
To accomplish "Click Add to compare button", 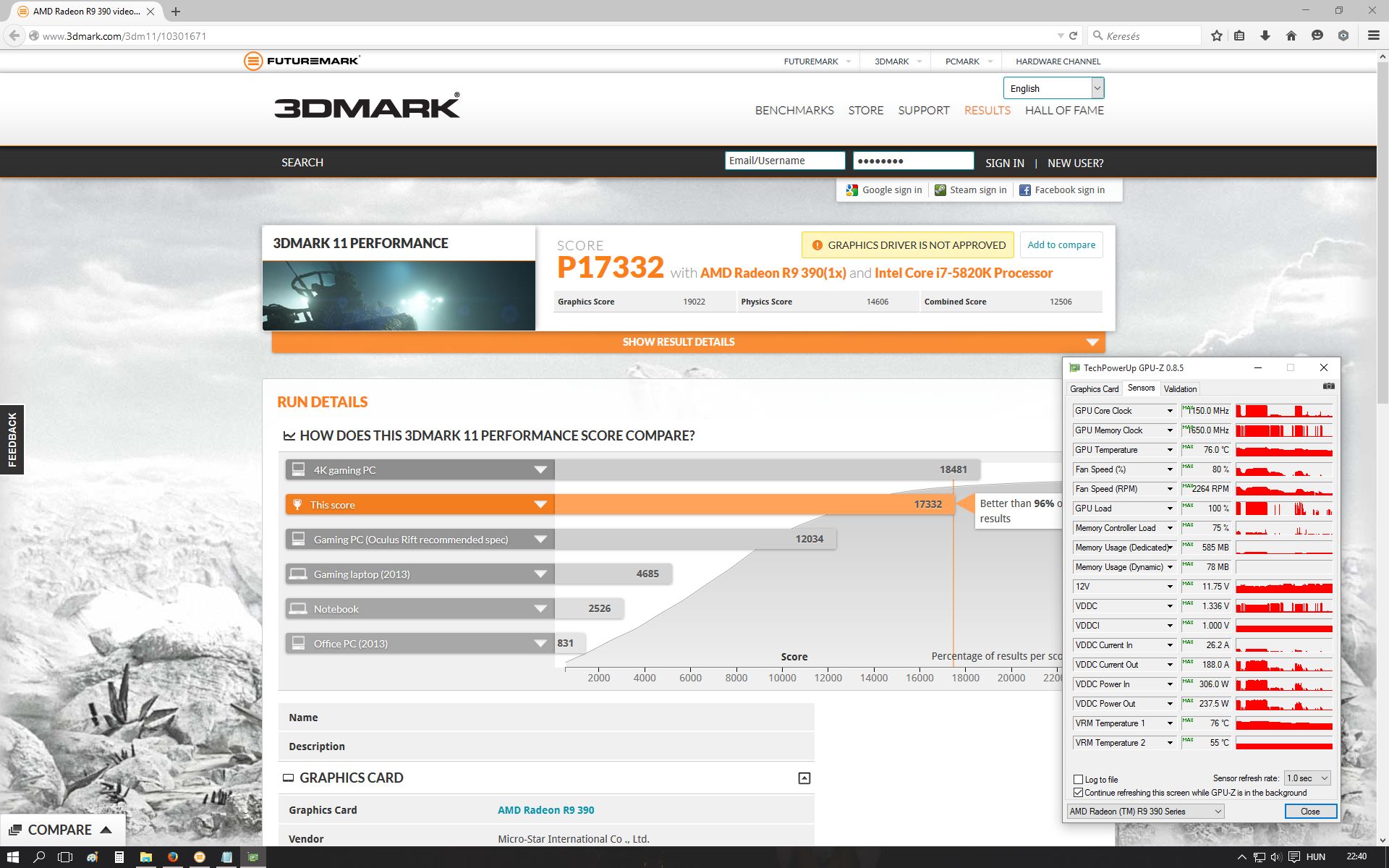I will pos(1061,245).
